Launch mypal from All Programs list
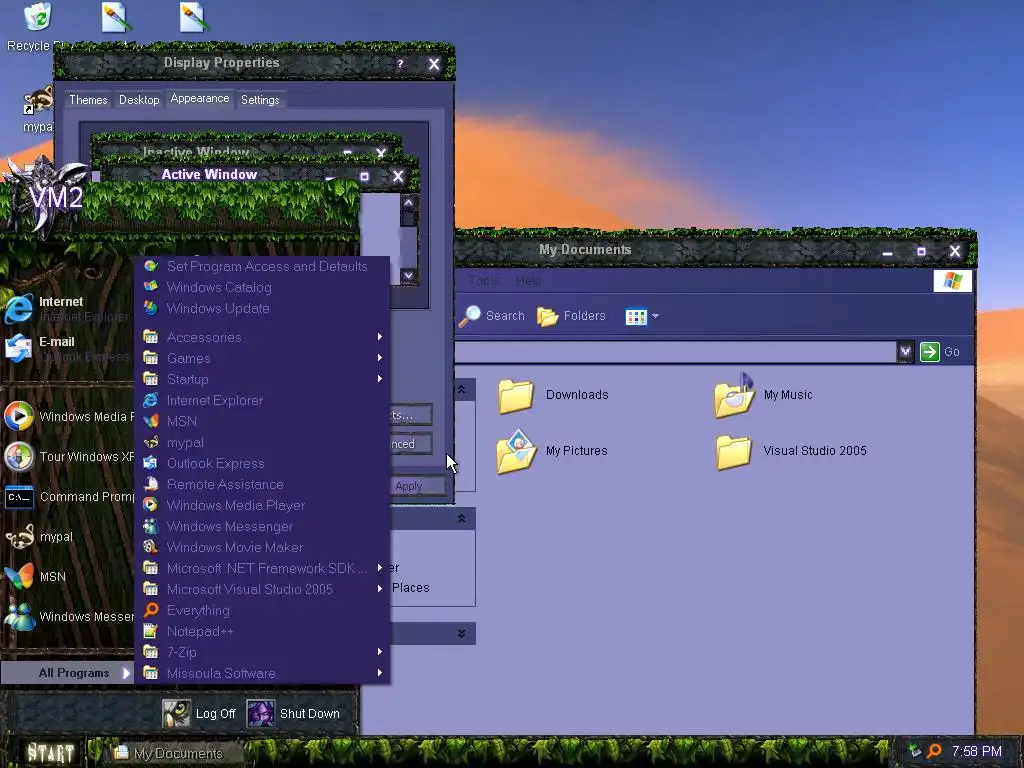This screenshot has width=1024, height=768. (x=262, y=442)
